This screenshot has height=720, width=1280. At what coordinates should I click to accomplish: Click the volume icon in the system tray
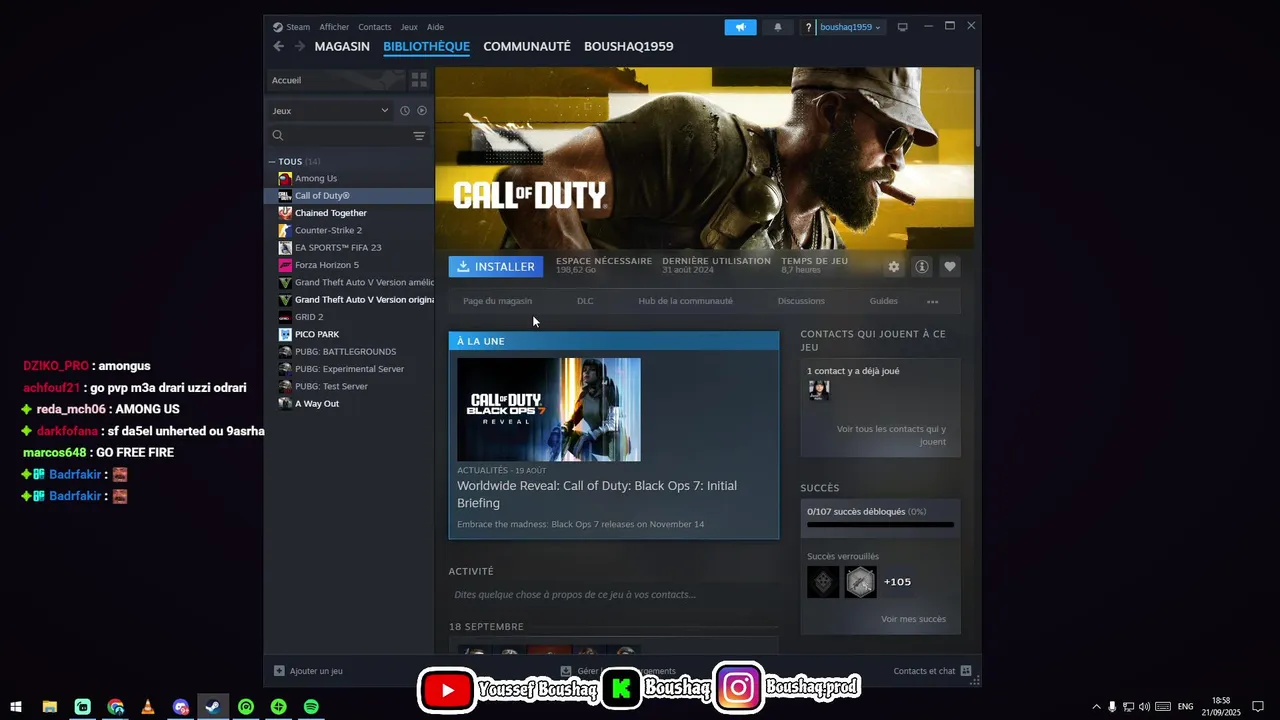pos(1144,707)
